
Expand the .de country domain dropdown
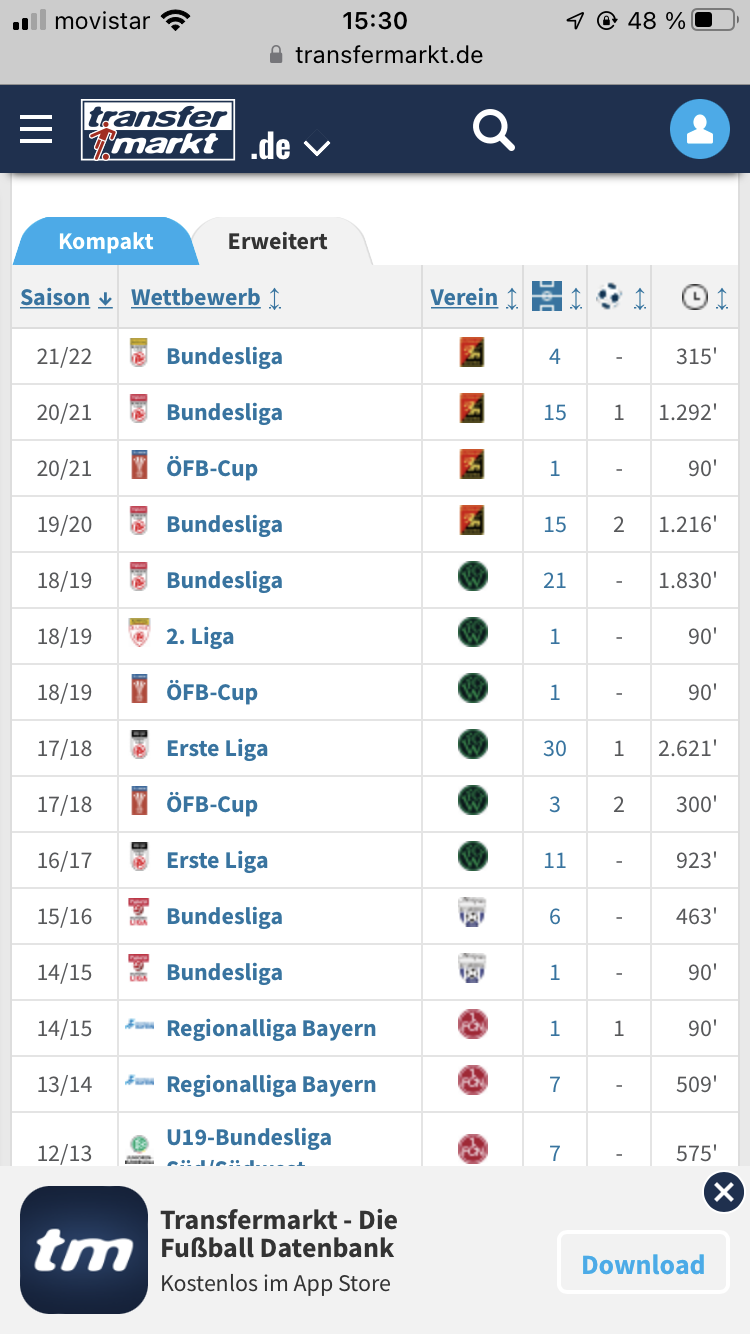click(290, 147)
